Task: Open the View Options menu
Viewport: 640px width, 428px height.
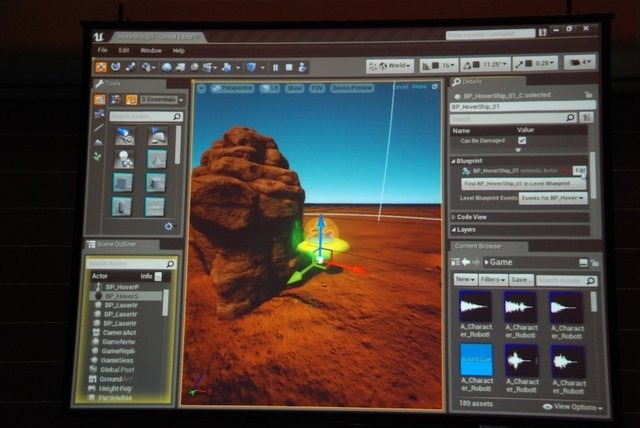Action: pyautogui.click(x=573, y=407)
